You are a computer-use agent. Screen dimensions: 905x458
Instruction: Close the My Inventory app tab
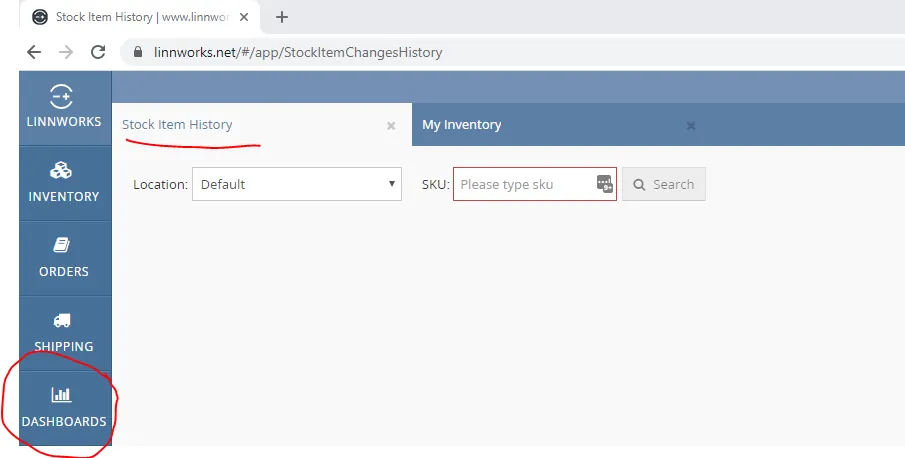[x=691, y=125]
